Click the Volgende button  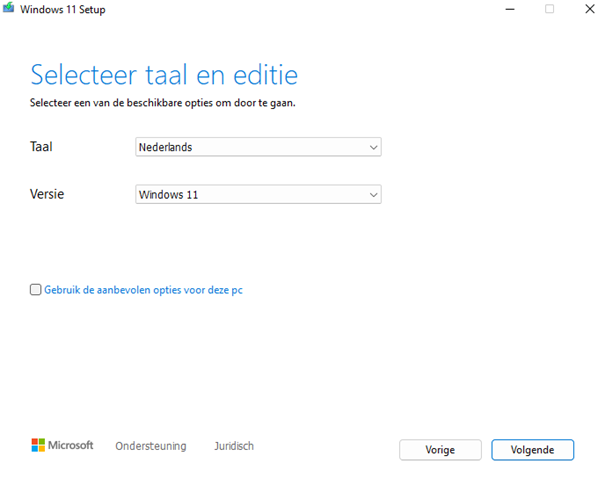click(532, 450)
